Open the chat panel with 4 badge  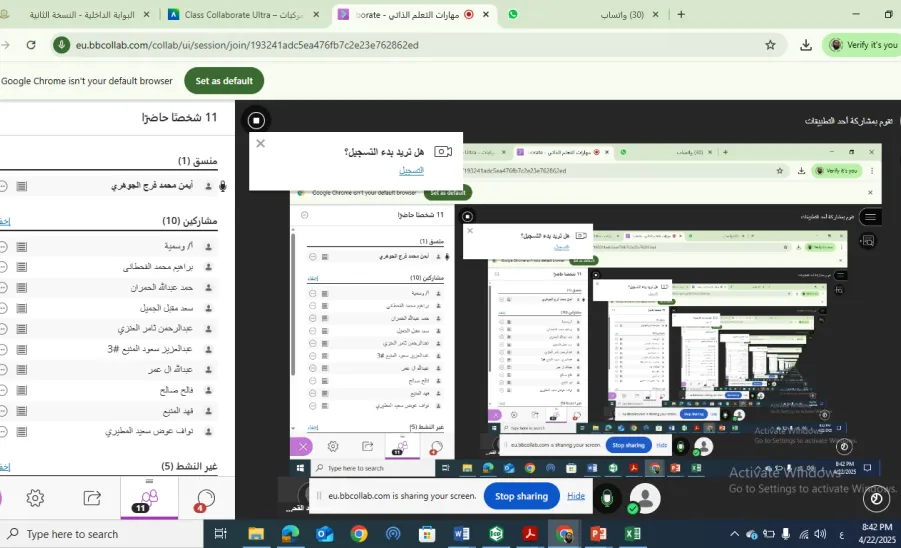point(205,499)
